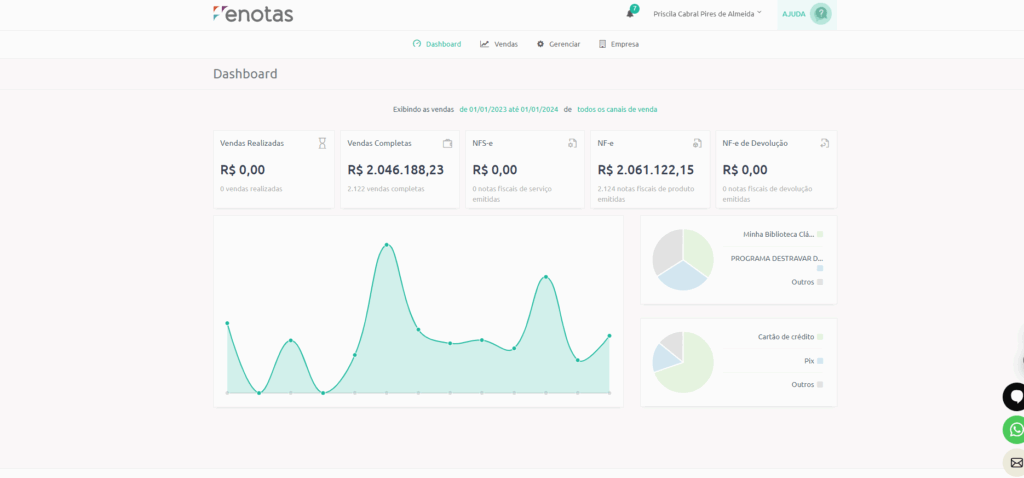Open the Empresa menu
The width and height of the screenshot is (1024, 478).
click(x=618, y=44)
